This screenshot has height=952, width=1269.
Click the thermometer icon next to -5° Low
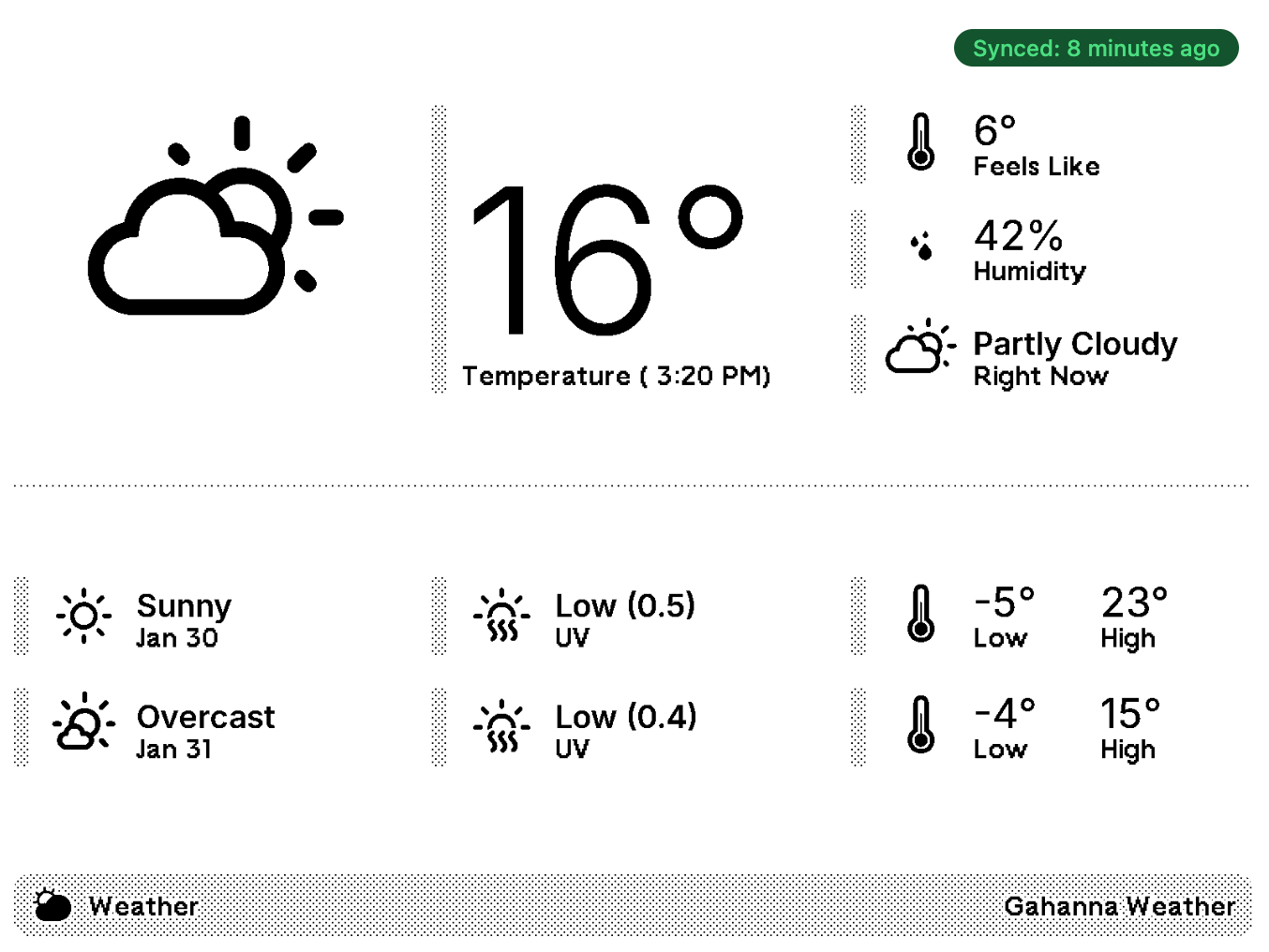(920, 614)
